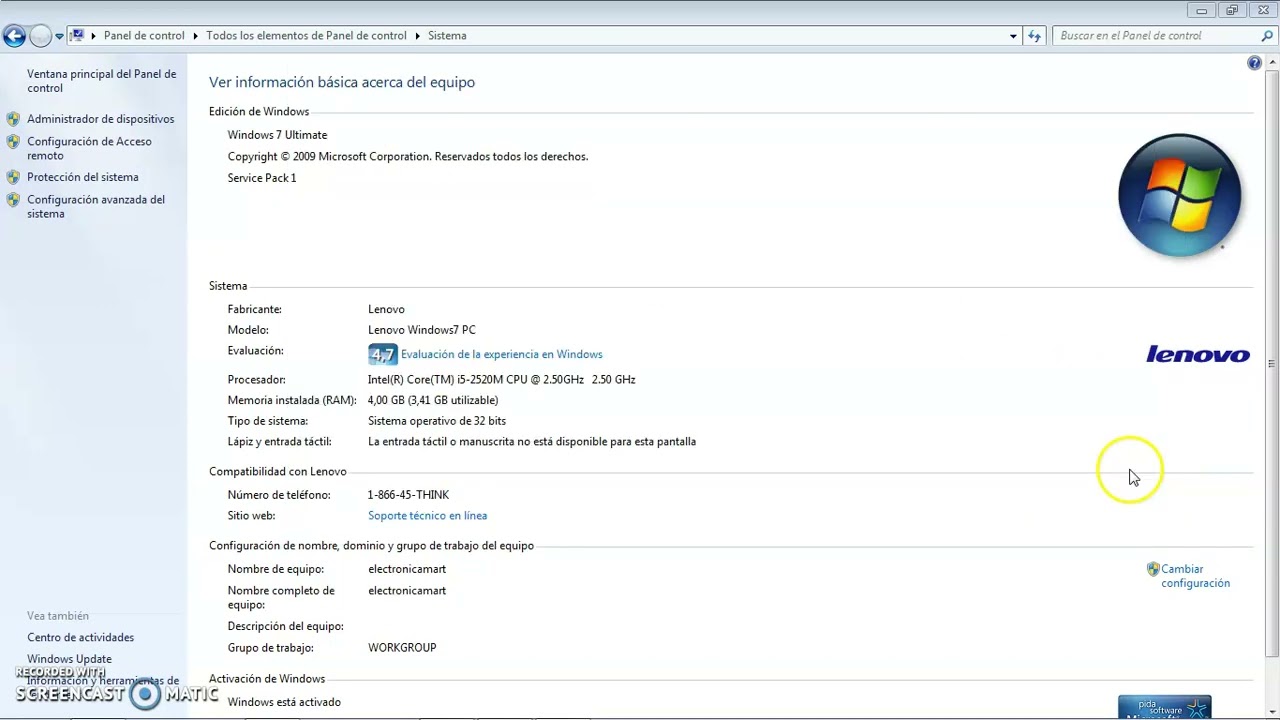Select 'Sistema operativo de 32 bits' text

pyautogui.click(x=437, y=421)
